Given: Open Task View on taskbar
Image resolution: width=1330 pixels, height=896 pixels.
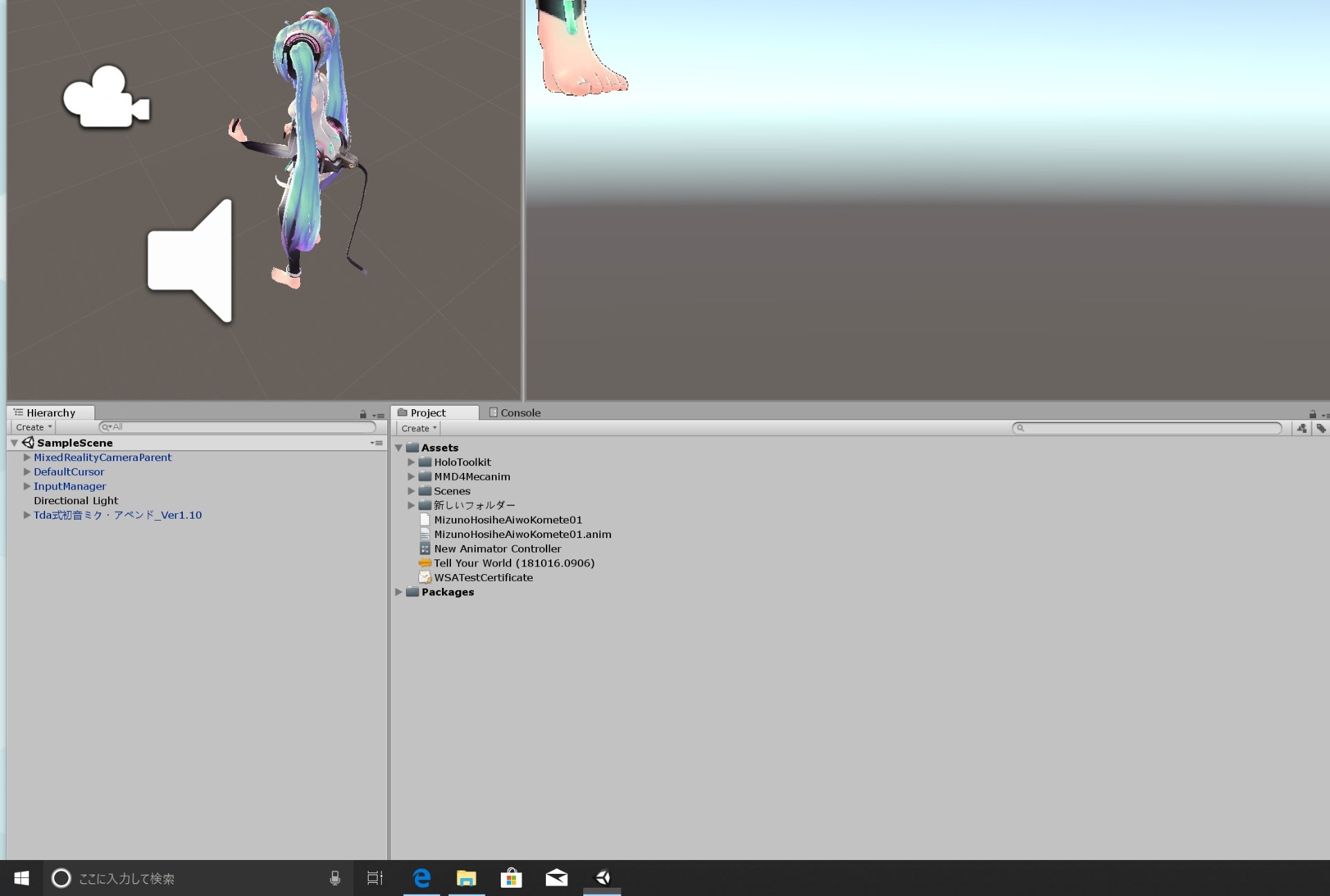Looking at the screenshot, I should 375,878.
